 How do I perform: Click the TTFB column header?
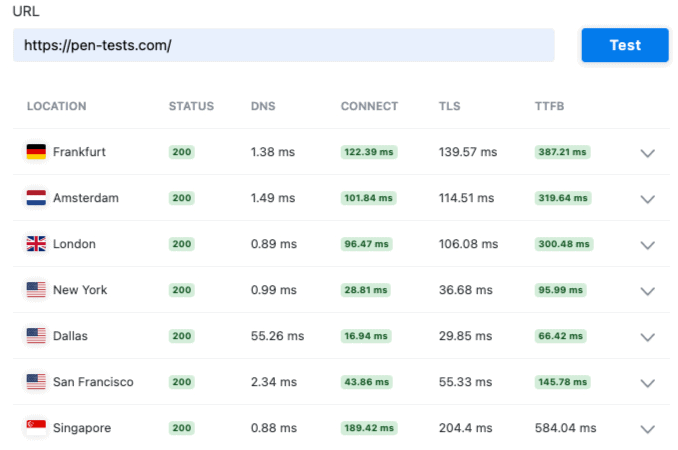[549, 106]
